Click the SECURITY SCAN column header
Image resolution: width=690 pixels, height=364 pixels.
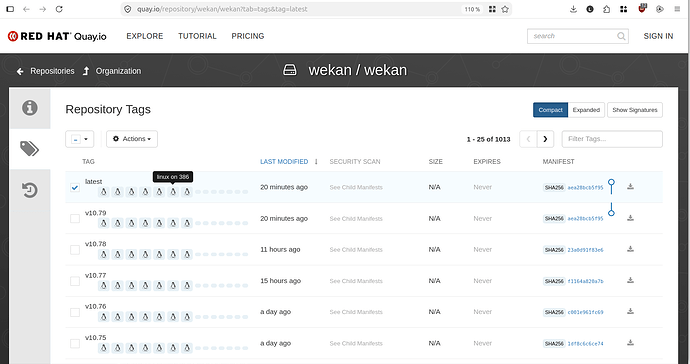(x=355, y=162)
